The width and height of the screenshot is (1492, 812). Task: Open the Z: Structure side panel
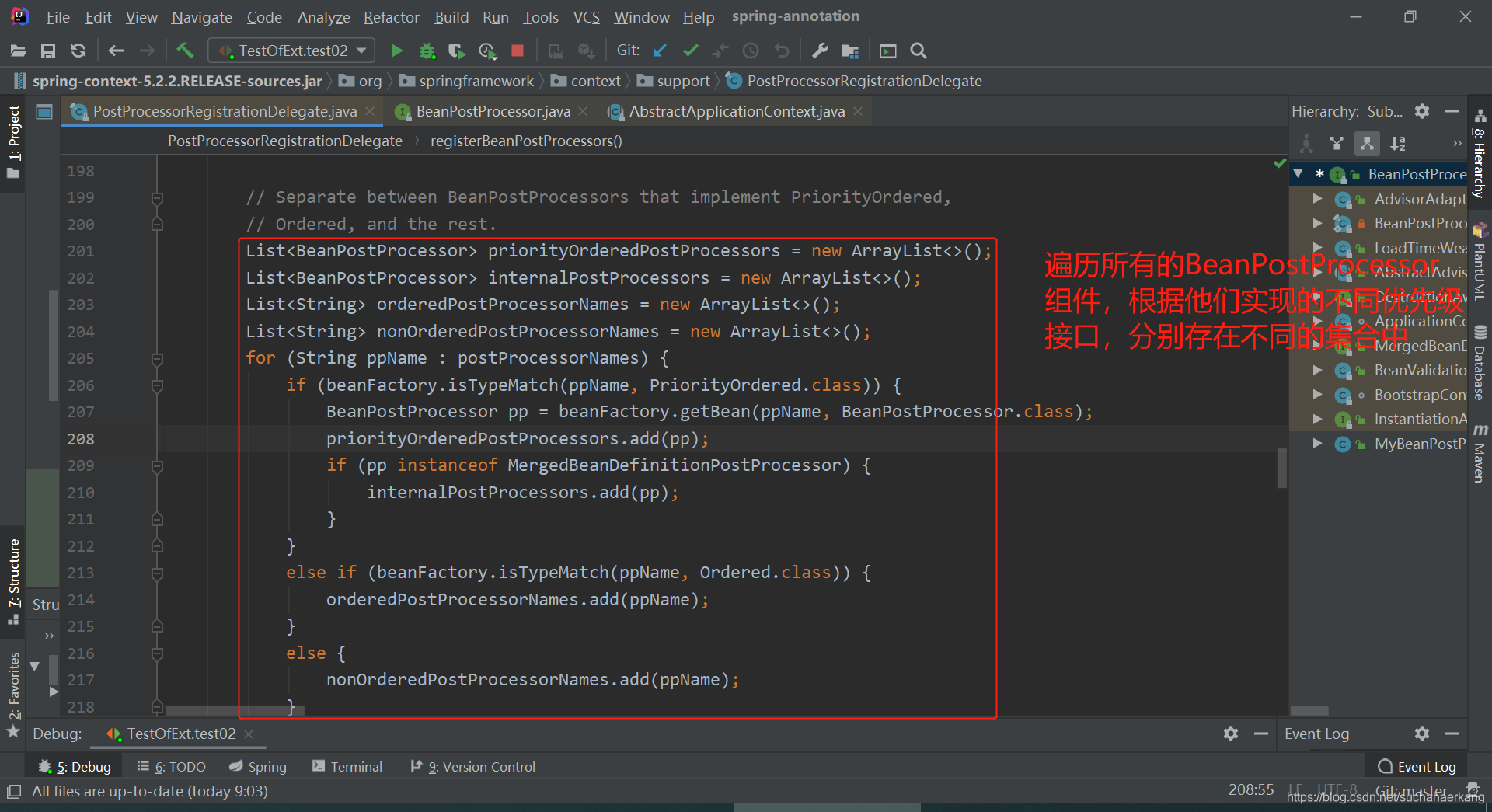point(14,581)
